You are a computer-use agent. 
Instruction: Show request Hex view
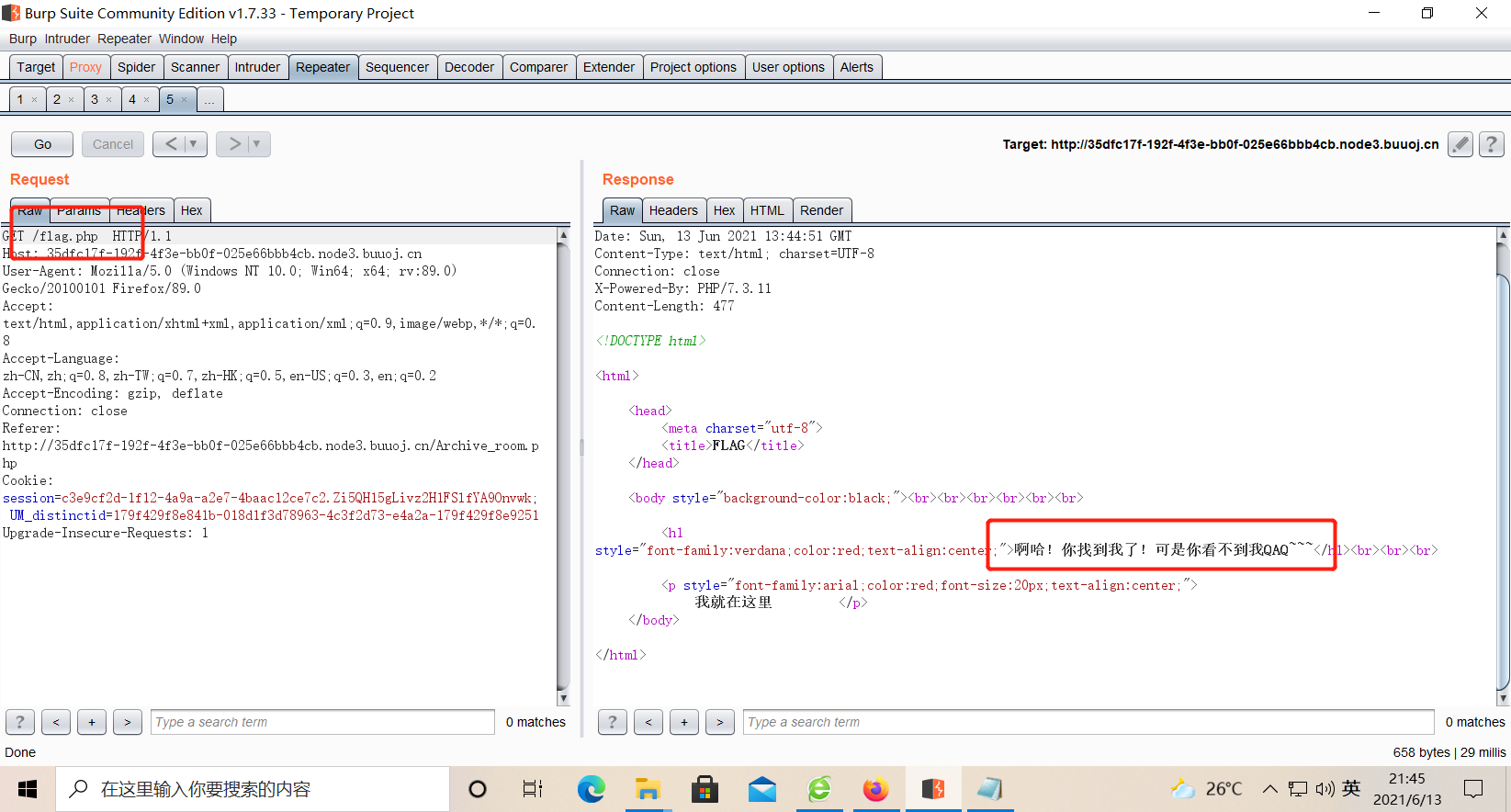(x=191, y=210)
